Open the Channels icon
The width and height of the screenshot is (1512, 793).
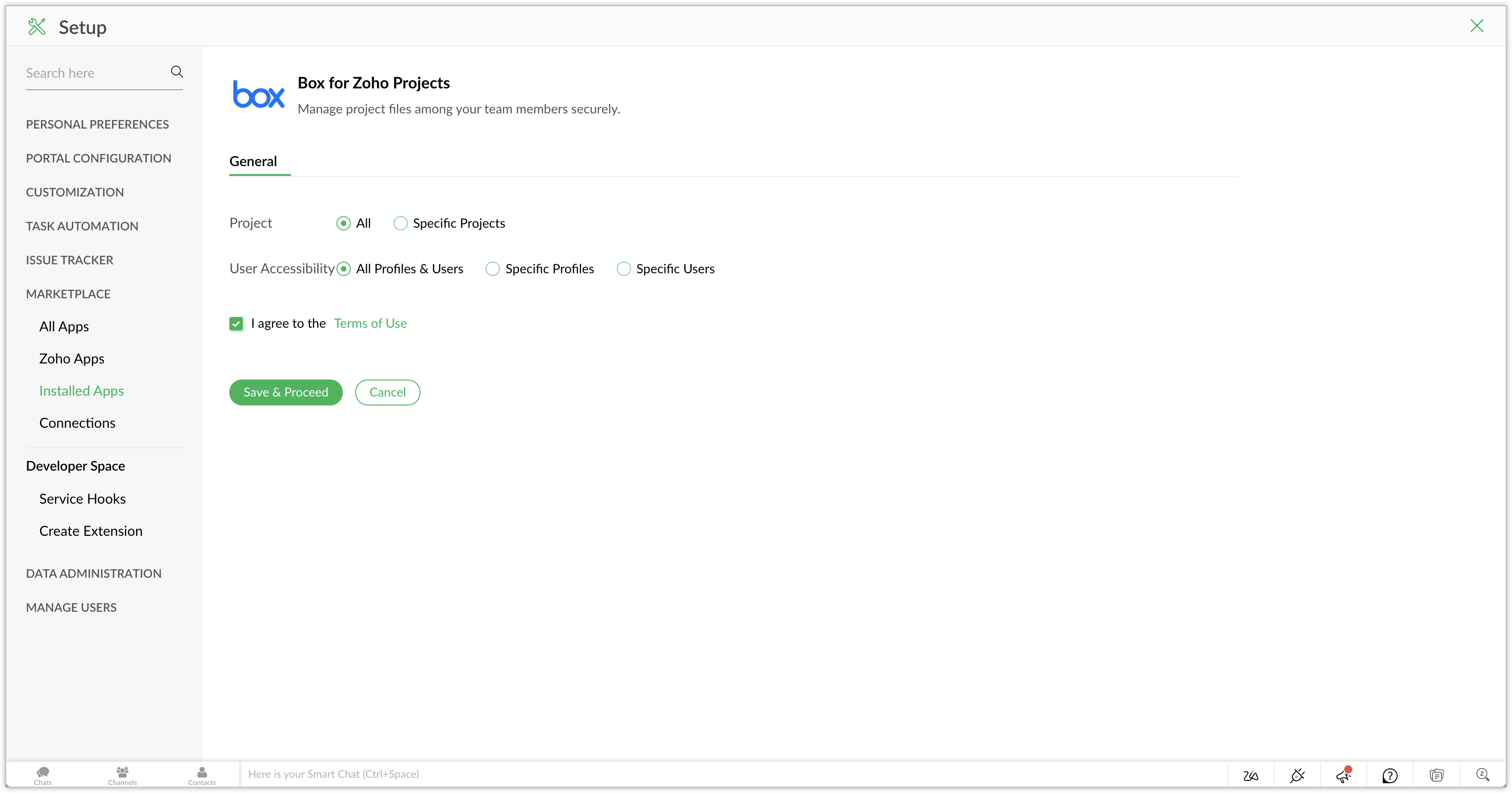[122, 775]
